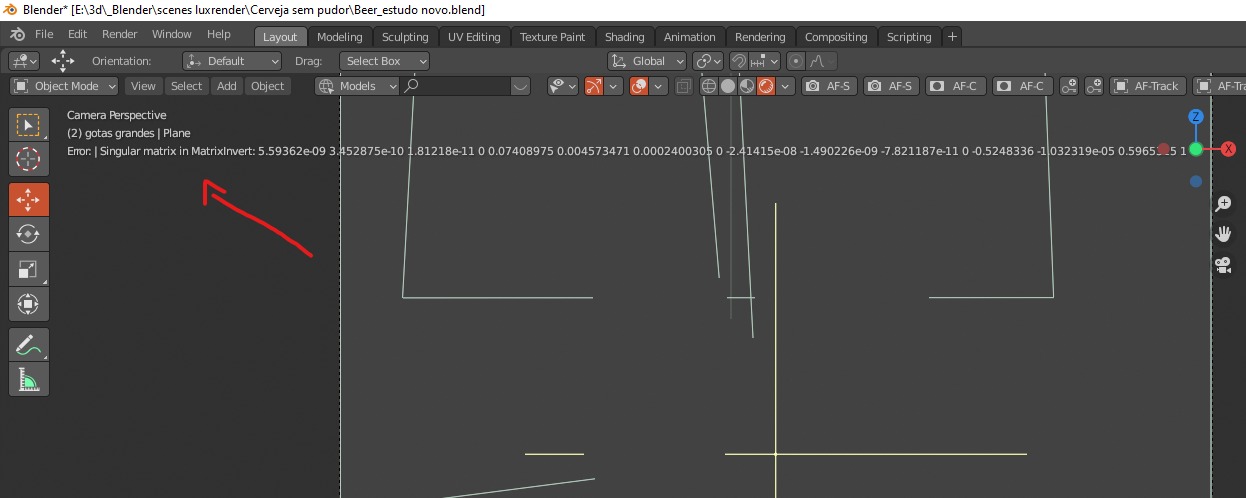Select the Measure tool
Viewport: 1246px width, 498px height.
(28, 379)
